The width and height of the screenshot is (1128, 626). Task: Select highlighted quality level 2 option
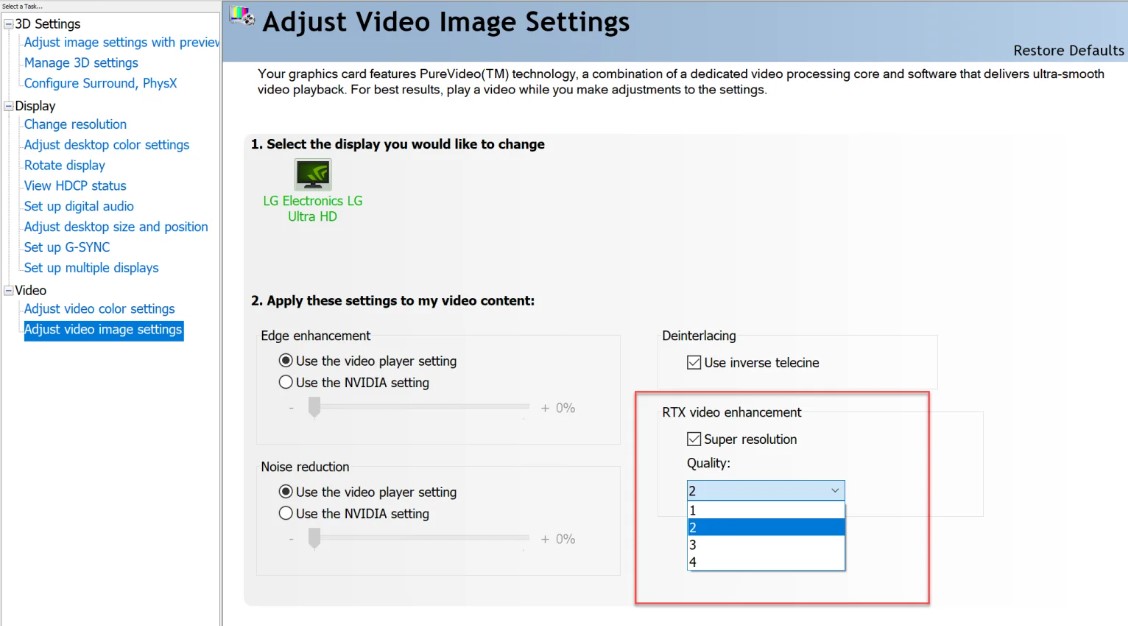765,527
